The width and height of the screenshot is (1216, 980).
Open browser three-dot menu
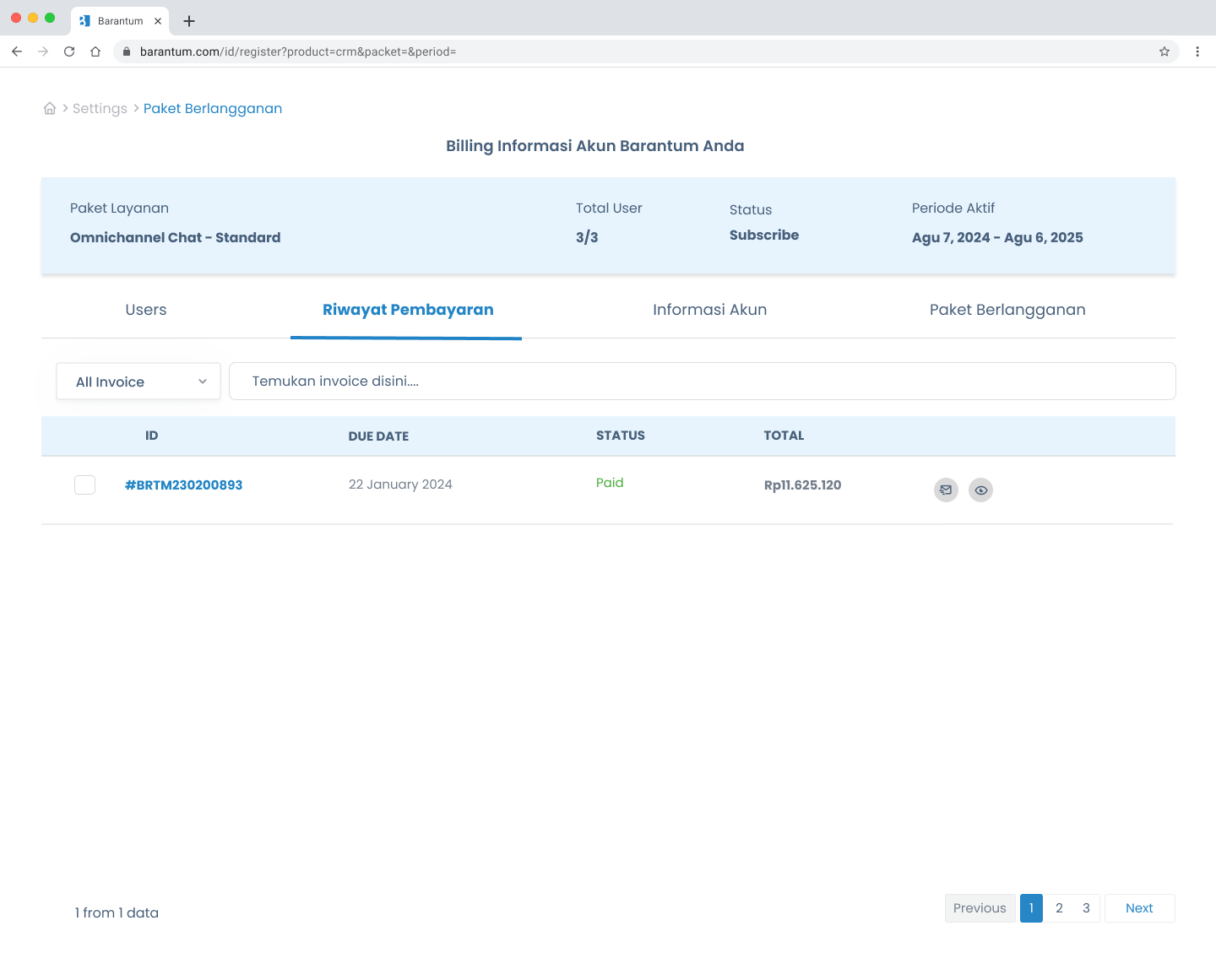(1197, 51)
